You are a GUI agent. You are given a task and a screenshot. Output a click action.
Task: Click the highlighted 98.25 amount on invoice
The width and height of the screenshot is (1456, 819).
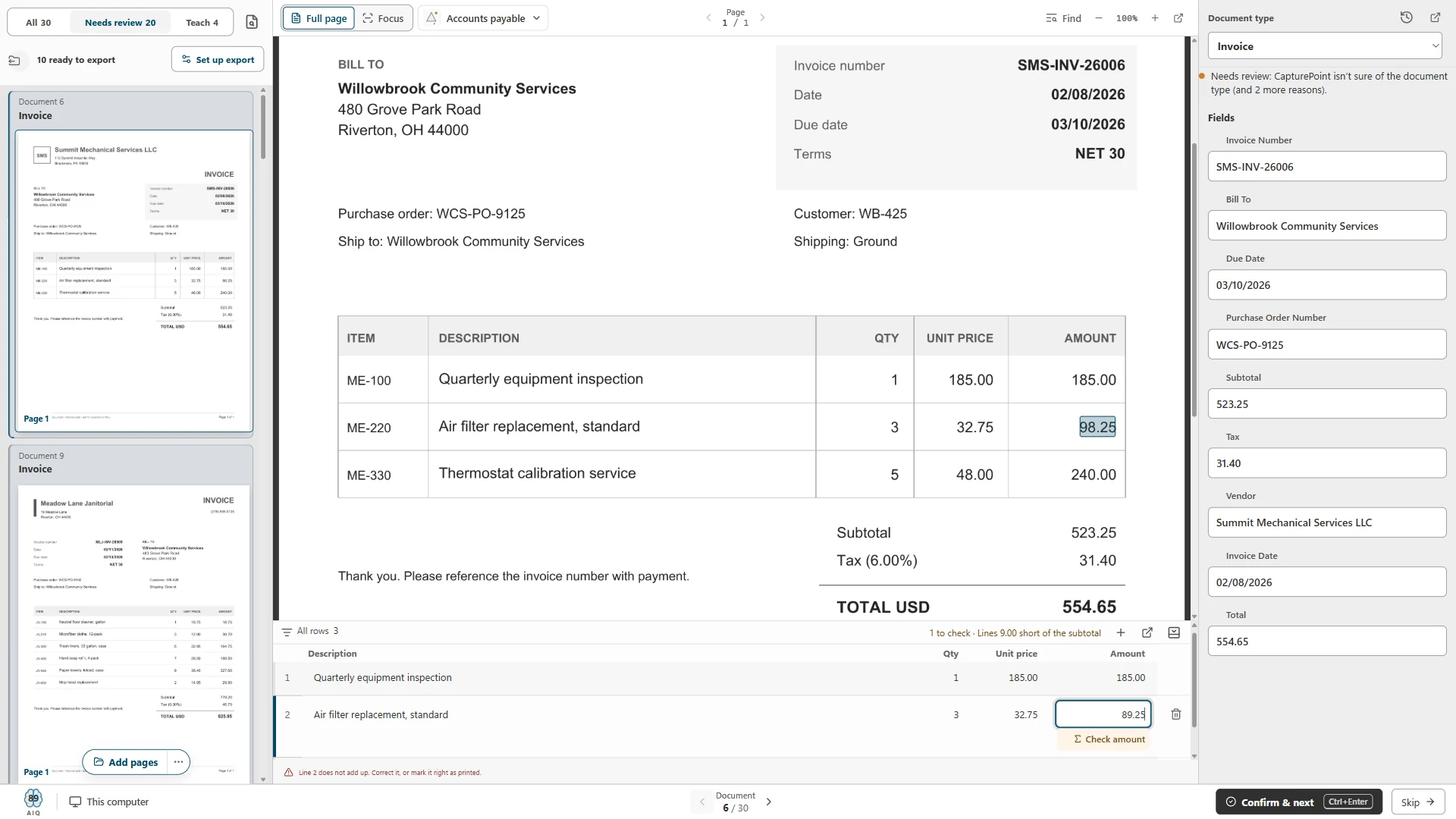1097,427
